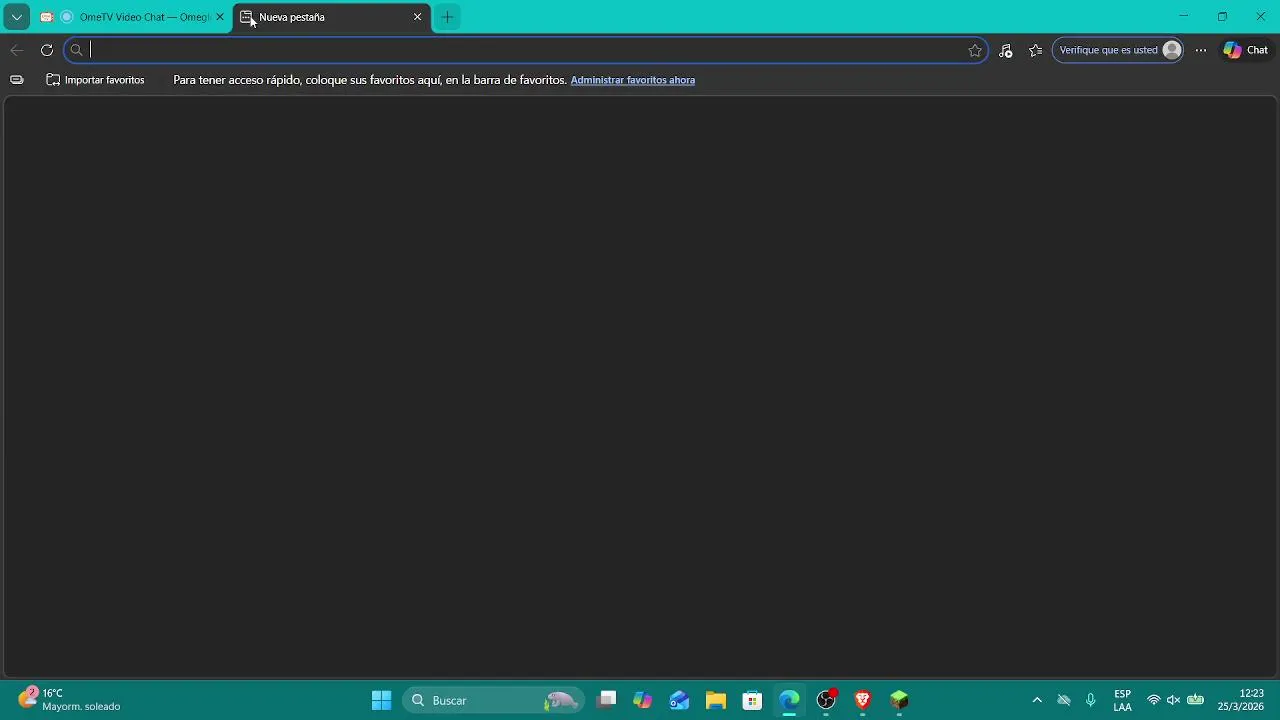The width and height of the screenshot is (1280, 720).
Task: Click the battery status tray icon
Action: pos(1195,700)
